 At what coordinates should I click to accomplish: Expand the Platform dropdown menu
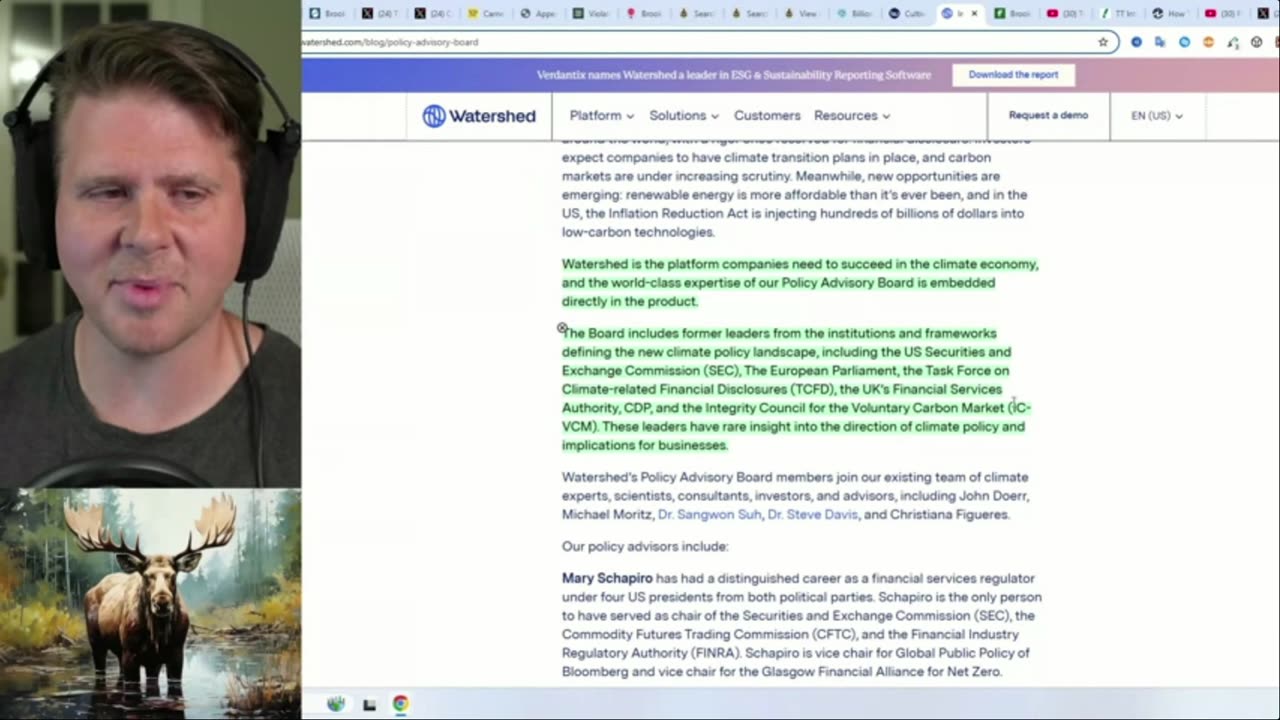coord(601,115)
